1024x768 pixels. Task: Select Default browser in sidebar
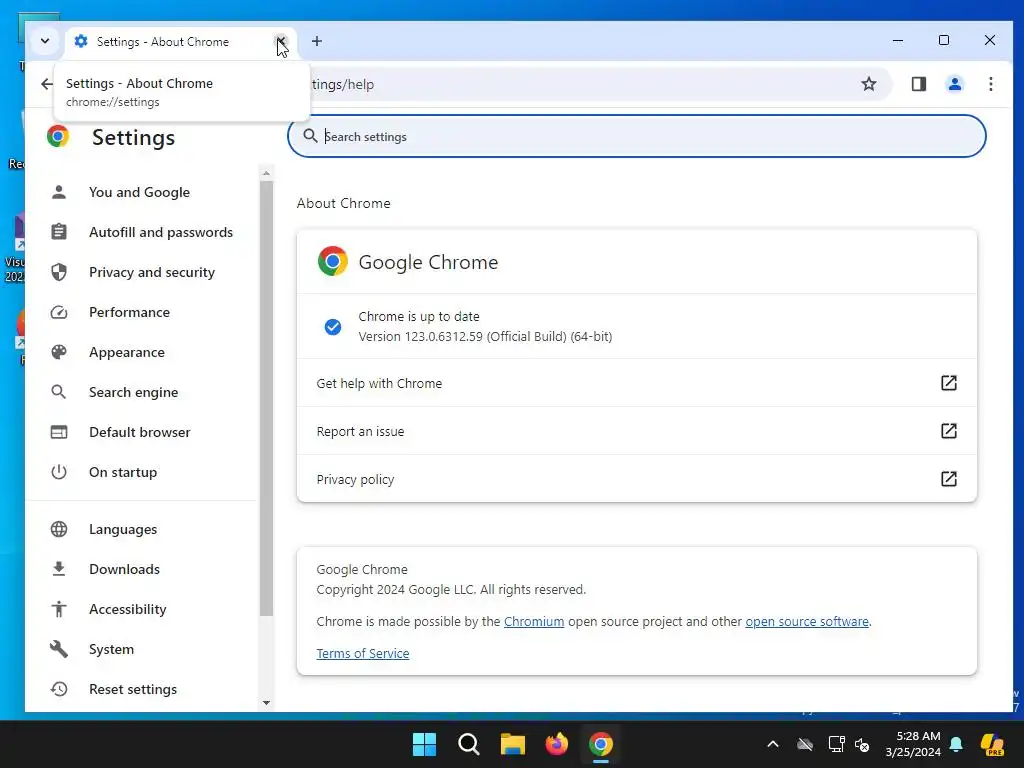pos(140,432)
